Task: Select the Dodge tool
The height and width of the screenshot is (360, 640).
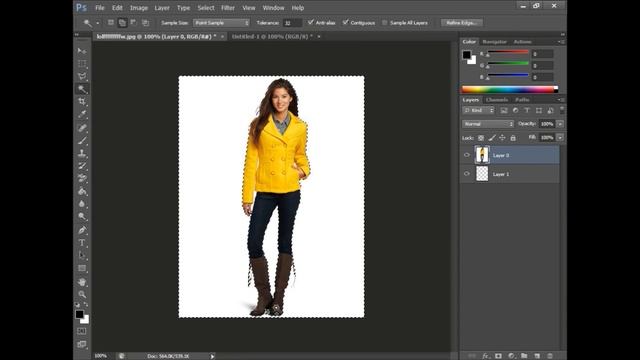Action: 82,216
